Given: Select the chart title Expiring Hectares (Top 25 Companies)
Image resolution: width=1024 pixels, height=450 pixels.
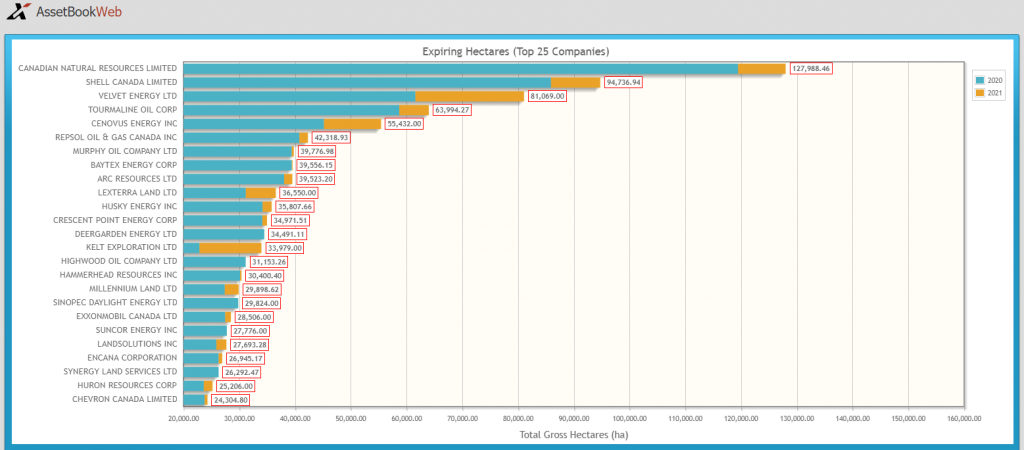Looking at the screenshot, I should coord(515,51).
